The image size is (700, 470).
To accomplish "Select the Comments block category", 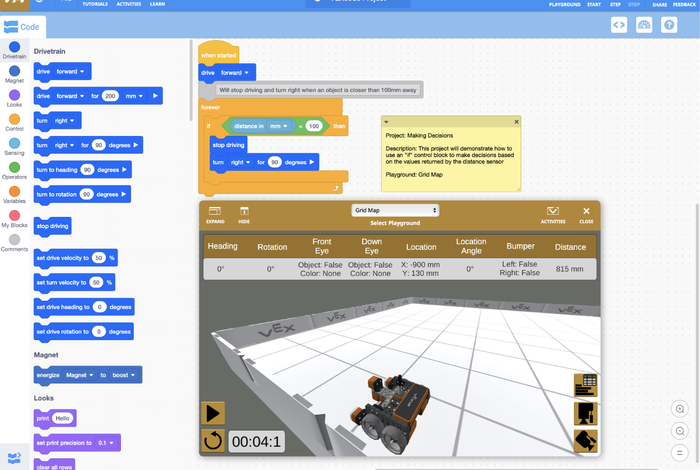I will pos(14,243).
